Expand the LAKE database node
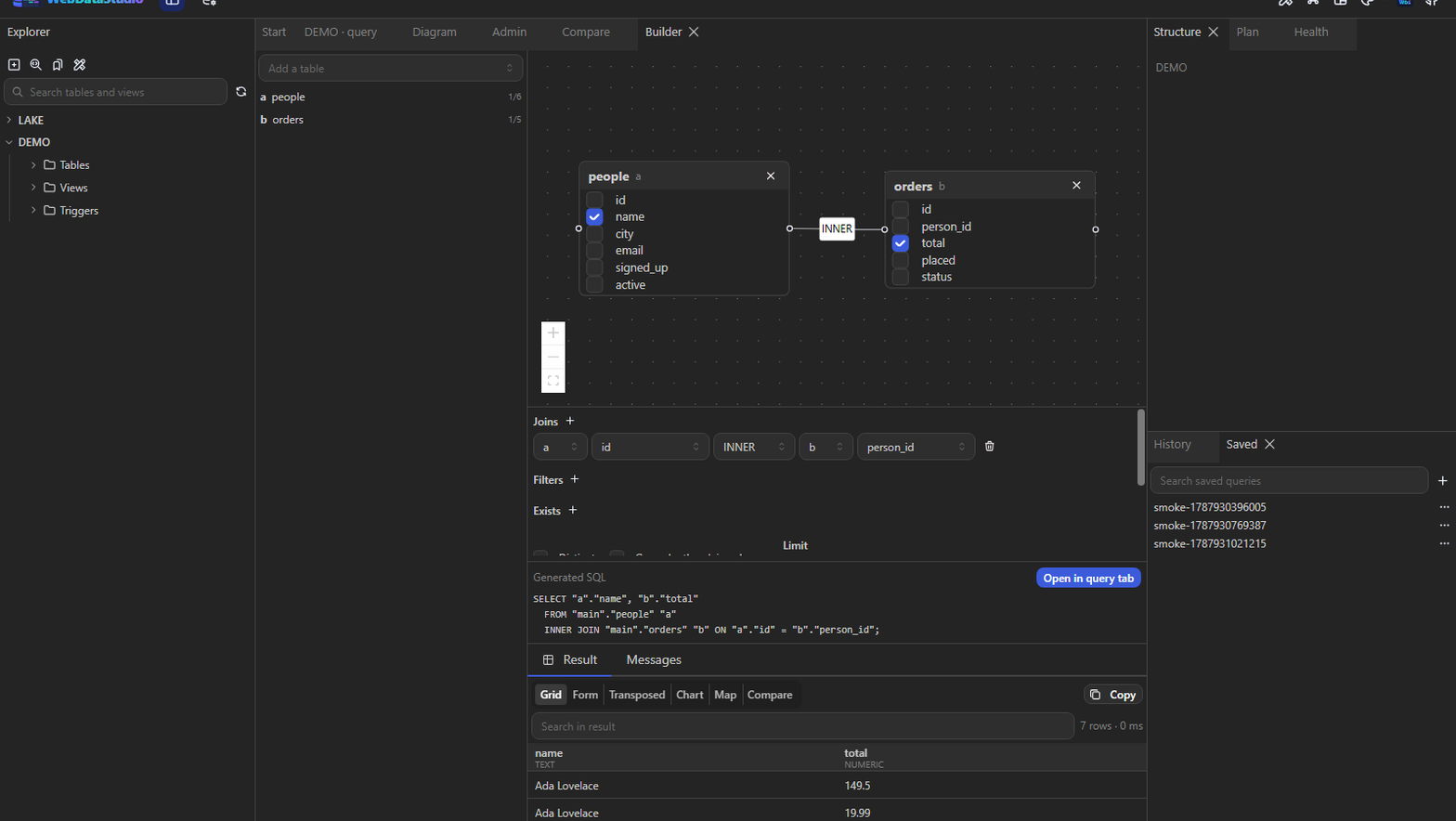 click(9, 120)
